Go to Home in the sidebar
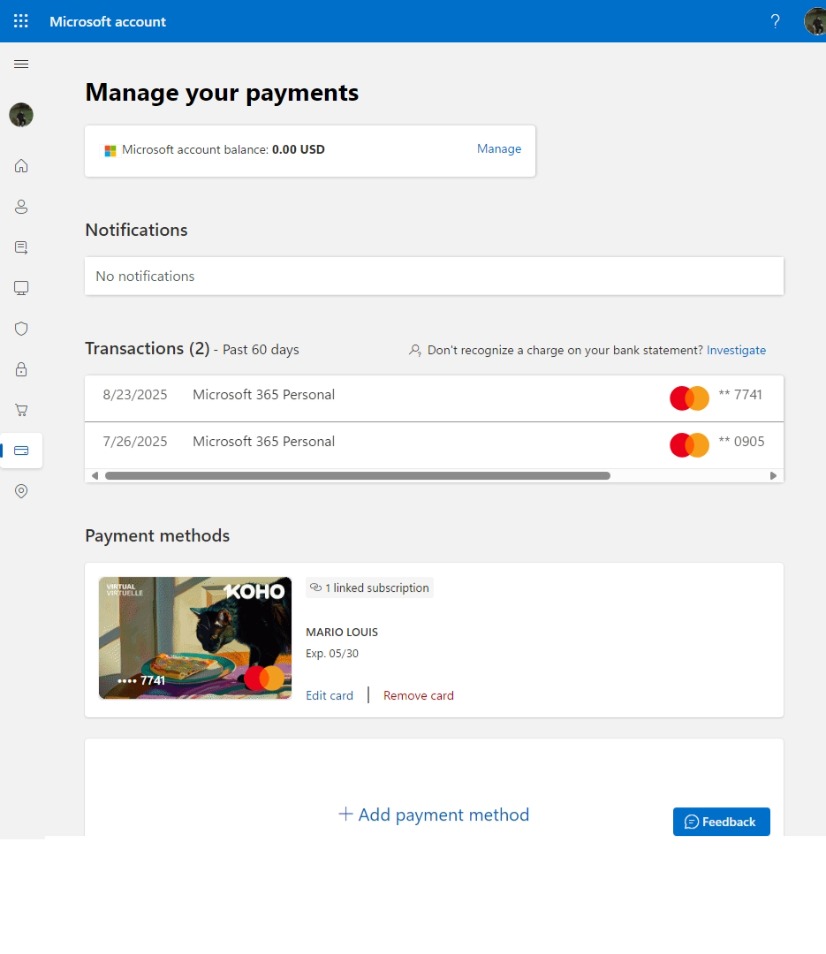 point(21,165)
